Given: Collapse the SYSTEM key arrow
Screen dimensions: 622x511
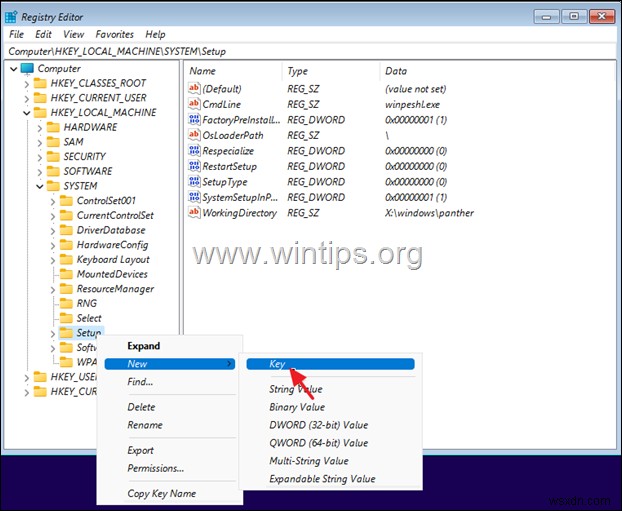Looking at the screenshot, I should tap(40, 186).
